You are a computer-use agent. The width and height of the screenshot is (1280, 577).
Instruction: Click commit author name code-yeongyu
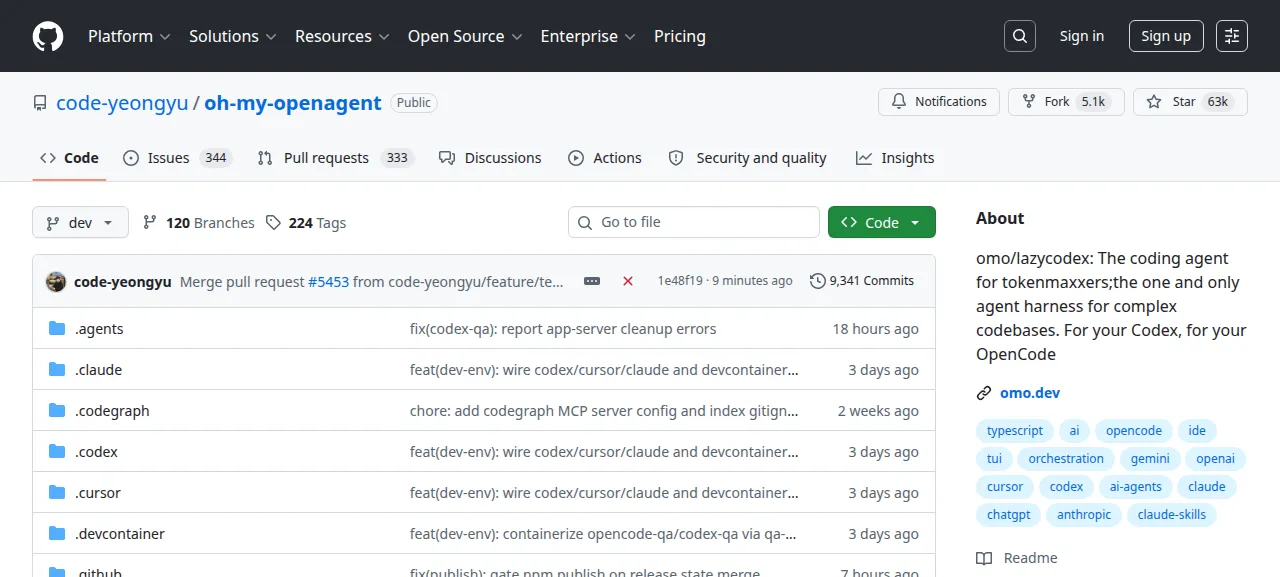pos(123,282)
